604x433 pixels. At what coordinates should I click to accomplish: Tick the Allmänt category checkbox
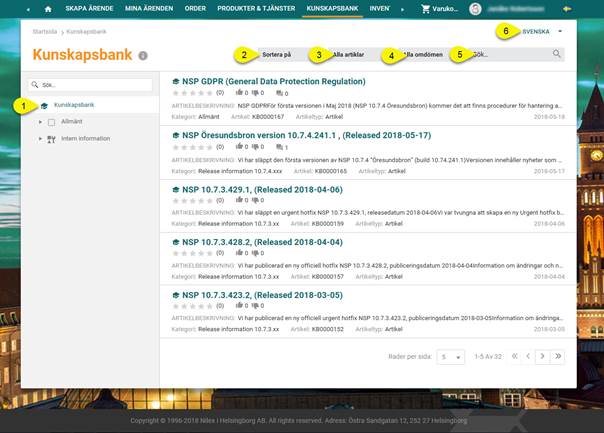(52, 122)
